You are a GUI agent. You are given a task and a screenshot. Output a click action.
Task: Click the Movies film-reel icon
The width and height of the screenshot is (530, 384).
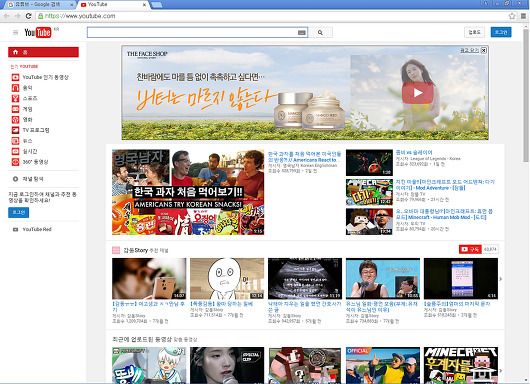16,120
